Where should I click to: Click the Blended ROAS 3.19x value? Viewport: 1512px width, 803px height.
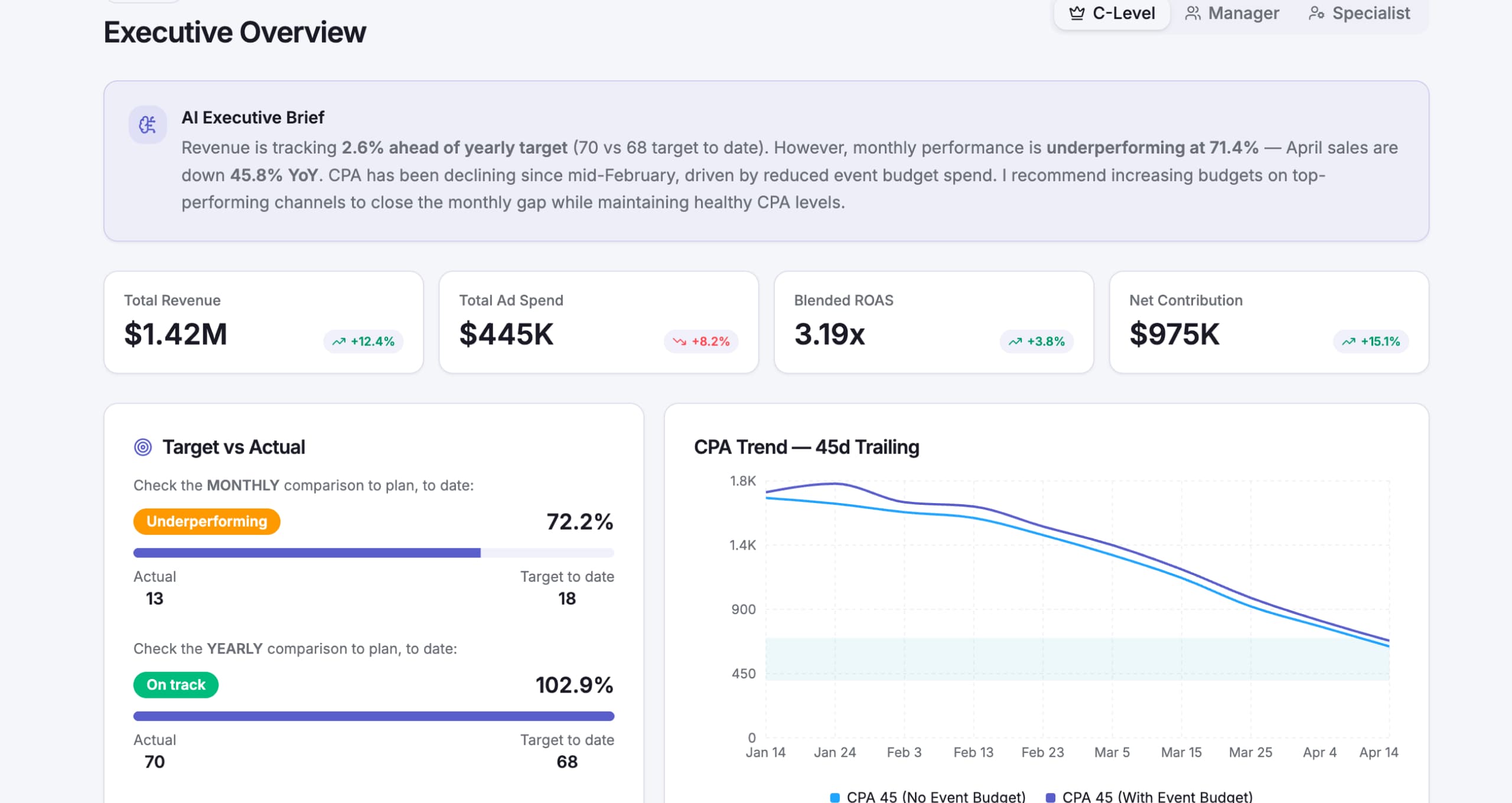829,334
